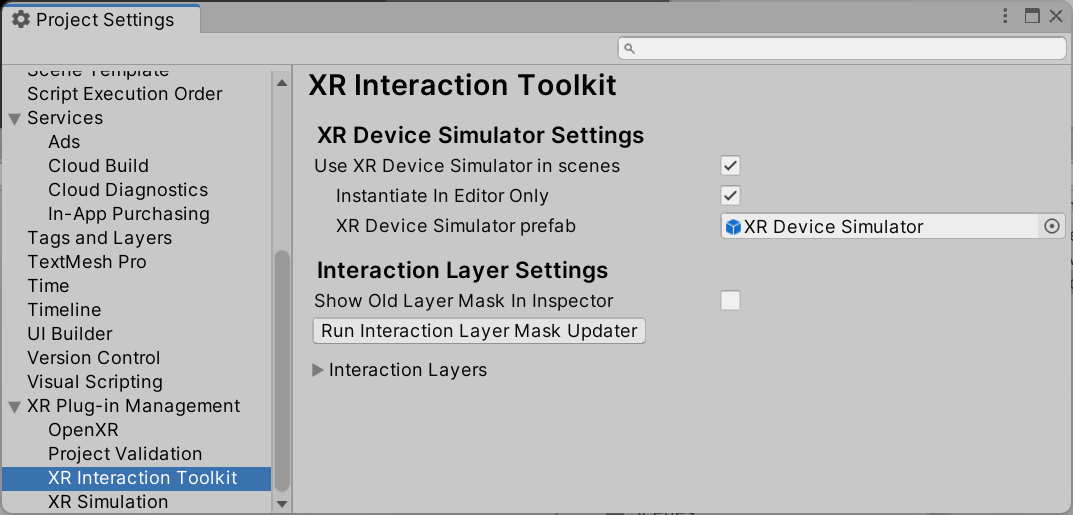Click the sidebar scroll down arrow
The width and height of the screenshot is (1073, 515).
click(282, 504)
